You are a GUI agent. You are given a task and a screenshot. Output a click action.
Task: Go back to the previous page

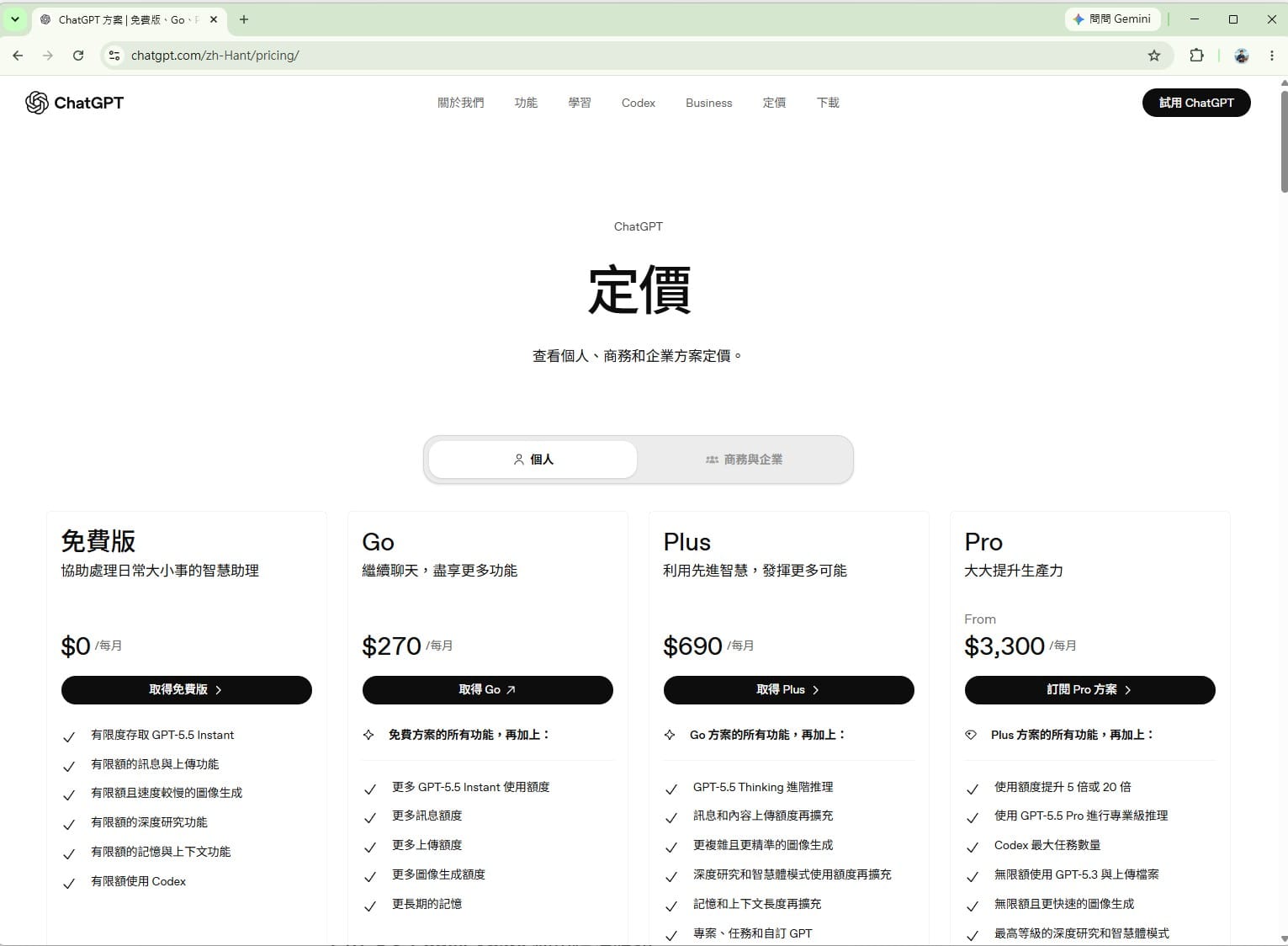pos(18,56)
